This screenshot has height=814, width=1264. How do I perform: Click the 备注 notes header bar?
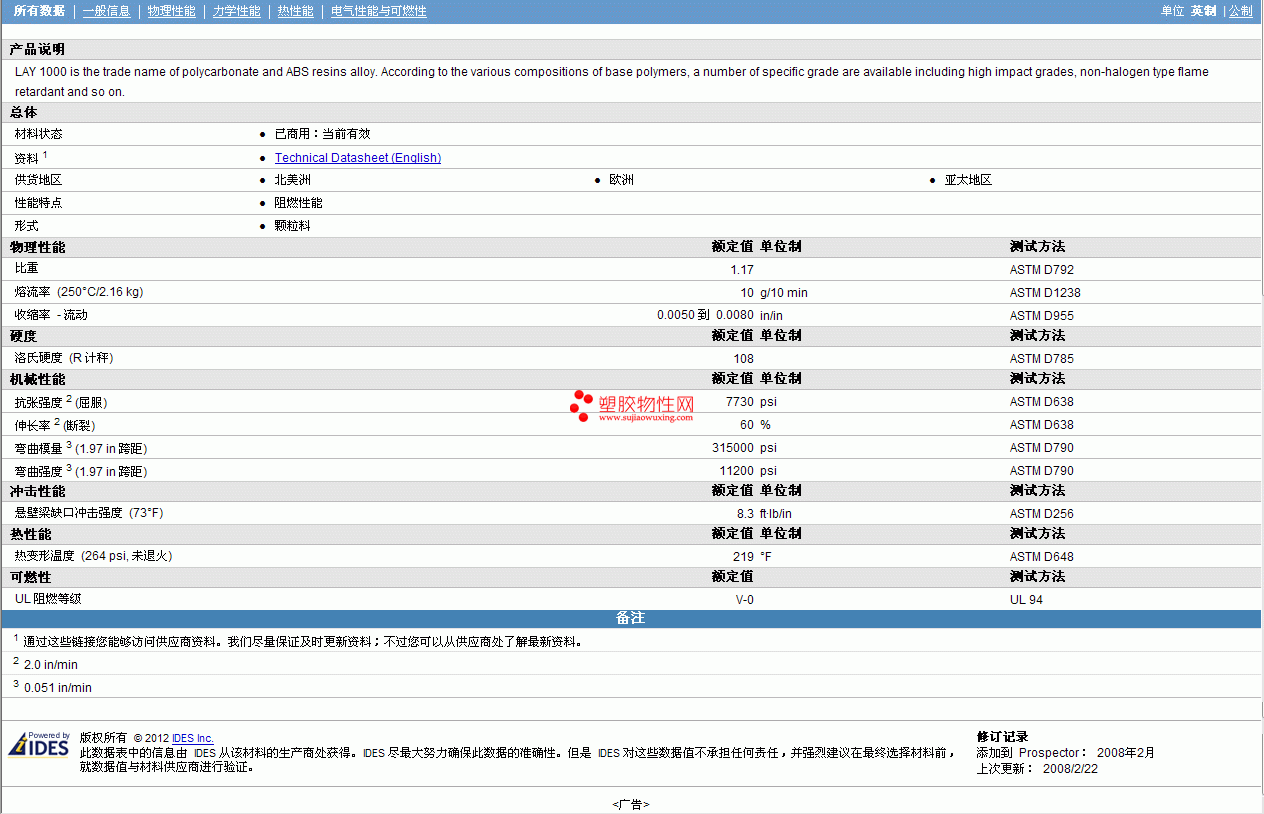tap(631, 618)
